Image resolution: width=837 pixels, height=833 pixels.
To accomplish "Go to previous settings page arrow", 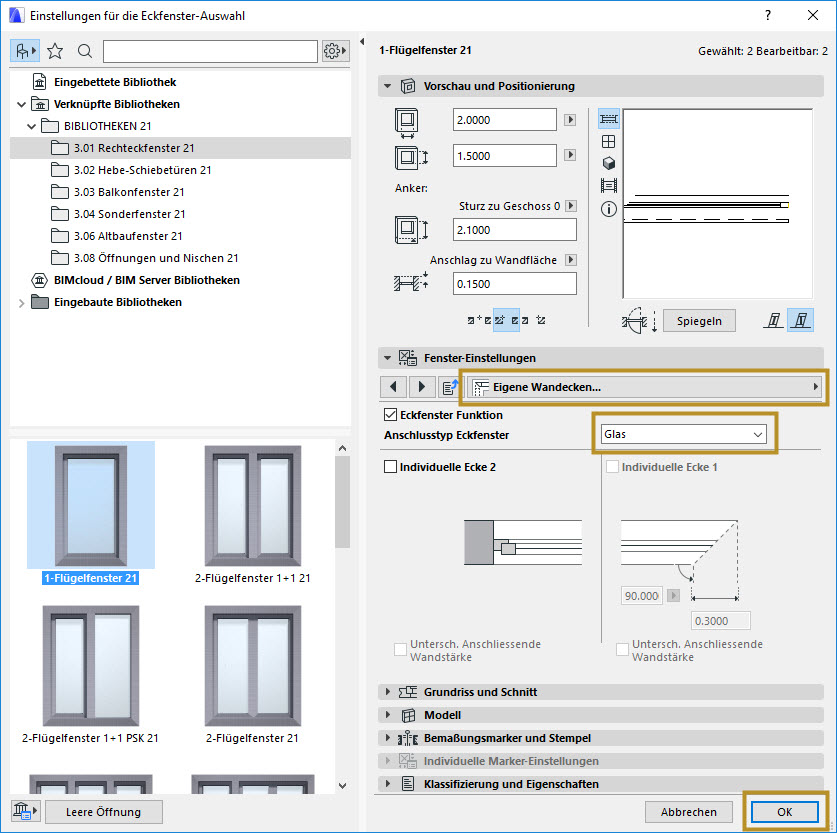I will click(x=393, y=387).
